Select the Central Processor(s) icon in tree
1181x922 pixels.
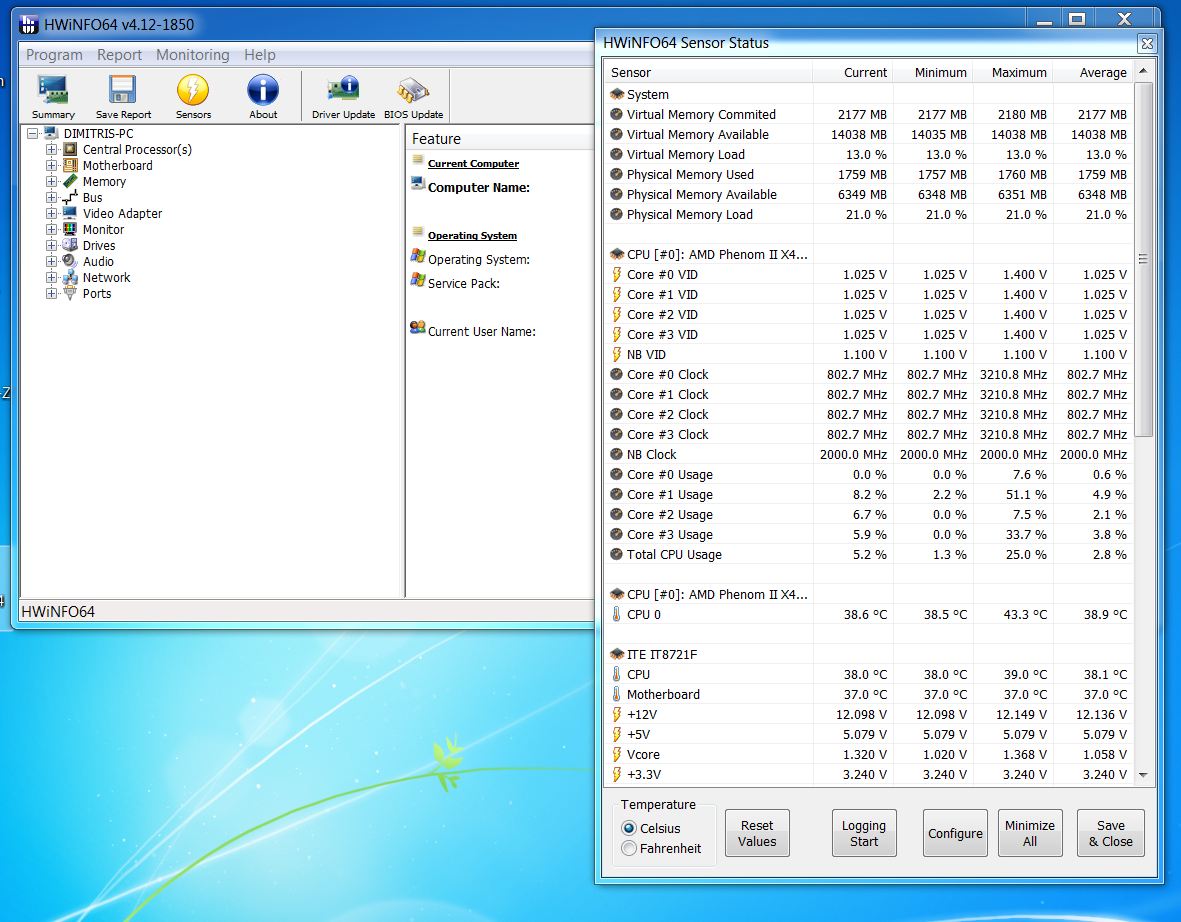click(70, 149)
